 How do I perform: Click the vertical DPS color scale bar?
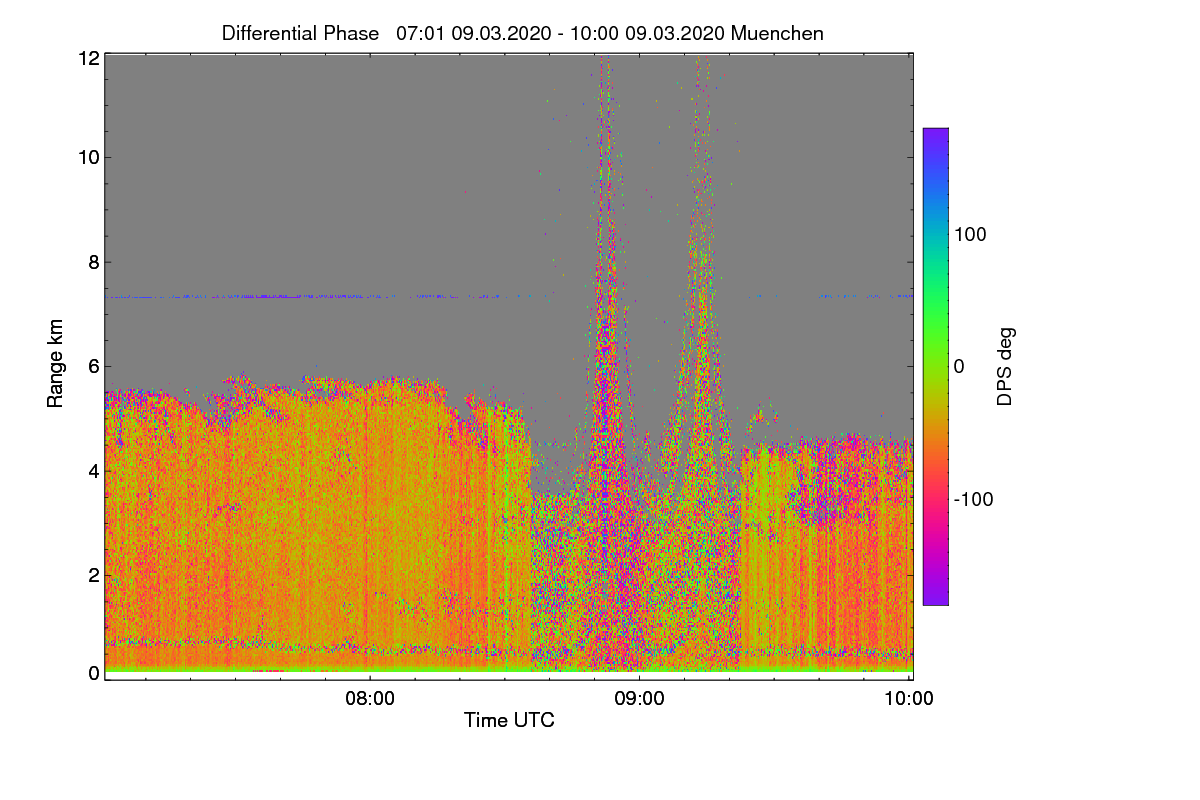(935, 366)
